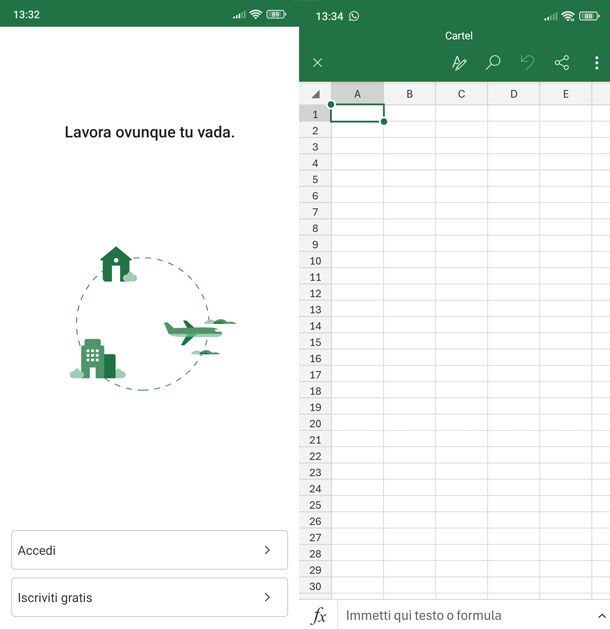Screen dimensions: 610x629
Task: Open the three-dot overflow menu
Action: 597,63
